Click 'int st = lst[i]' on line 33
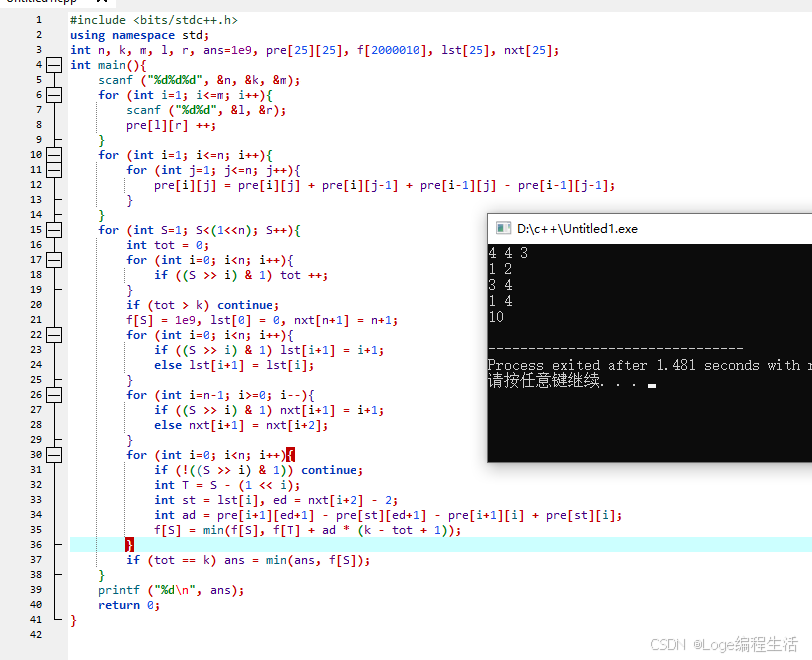This screenshot has height=660, width=812. 209,500
